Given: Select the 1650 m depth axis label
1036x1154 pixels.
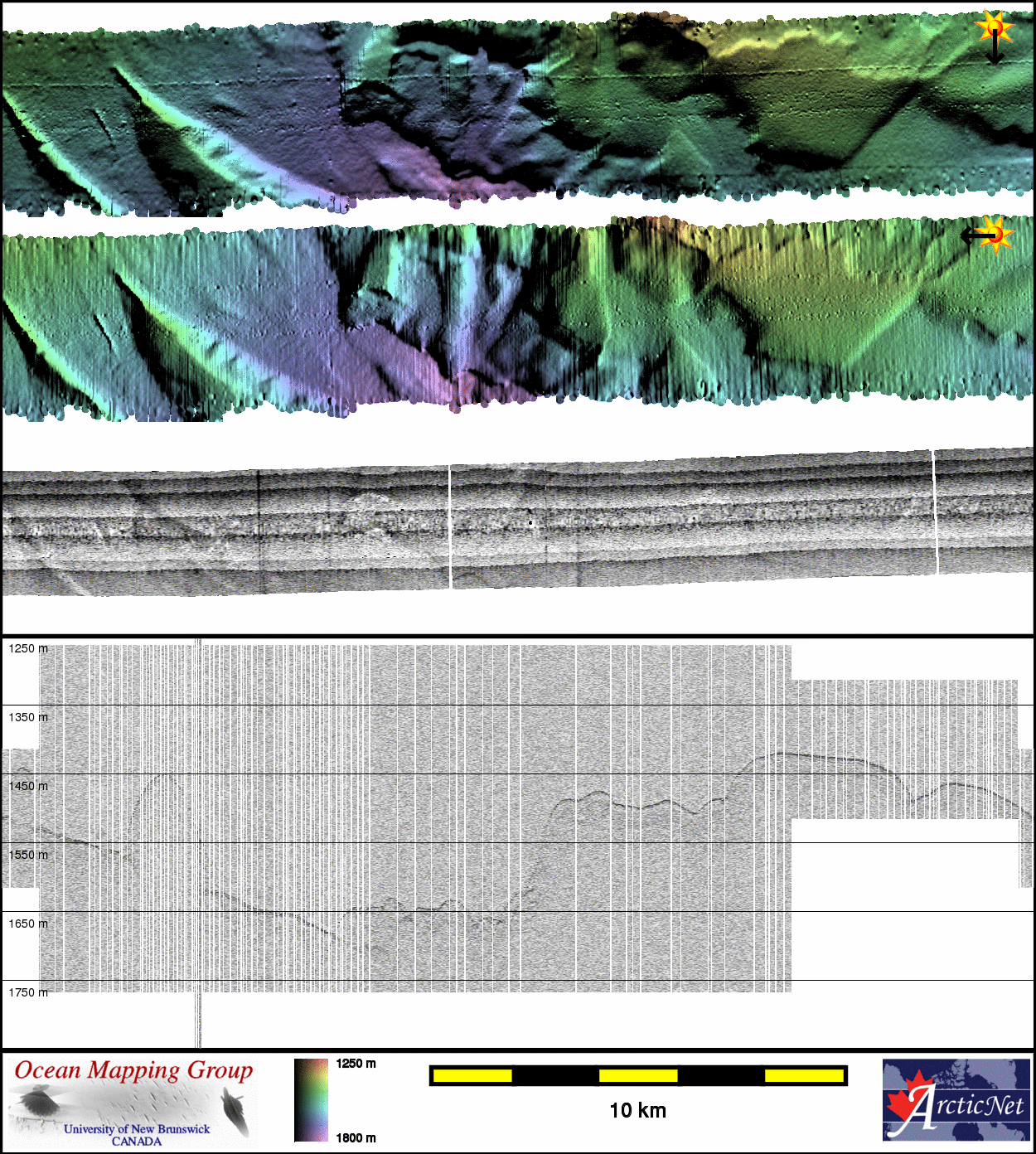Looking at the screenshot, I should [28, 924].
